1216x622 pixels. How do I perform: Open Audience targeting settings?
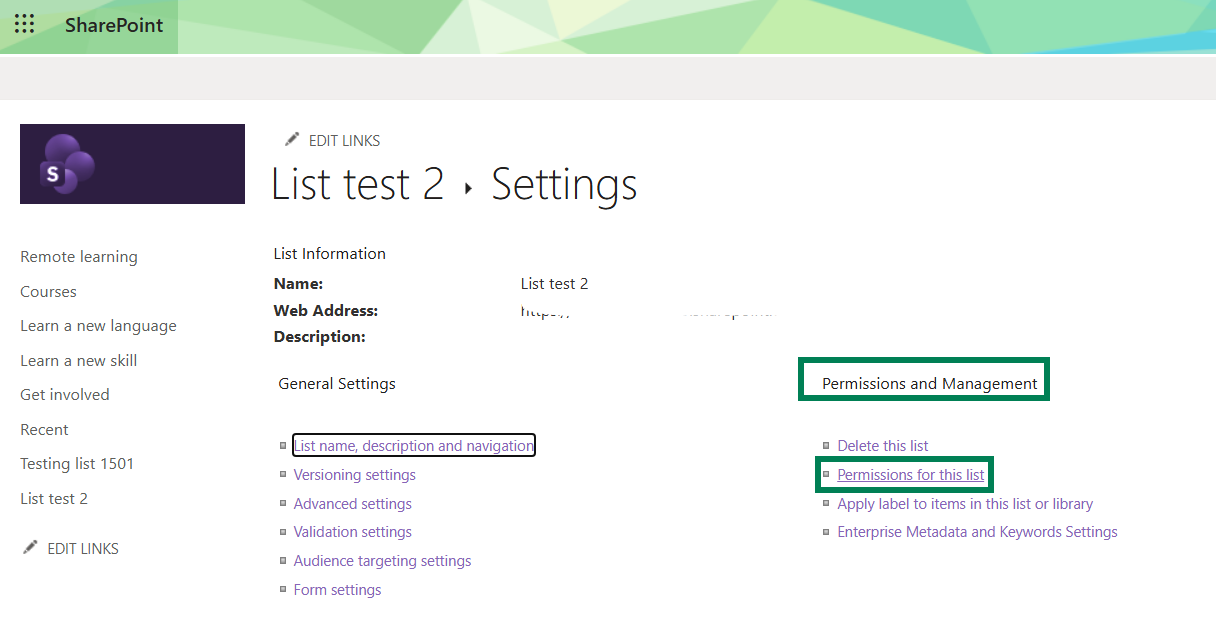click(382, 560)
